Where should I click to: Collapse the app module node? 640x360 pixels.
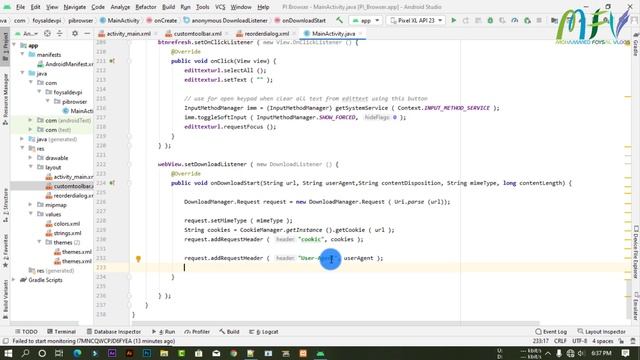coord(15,45)
